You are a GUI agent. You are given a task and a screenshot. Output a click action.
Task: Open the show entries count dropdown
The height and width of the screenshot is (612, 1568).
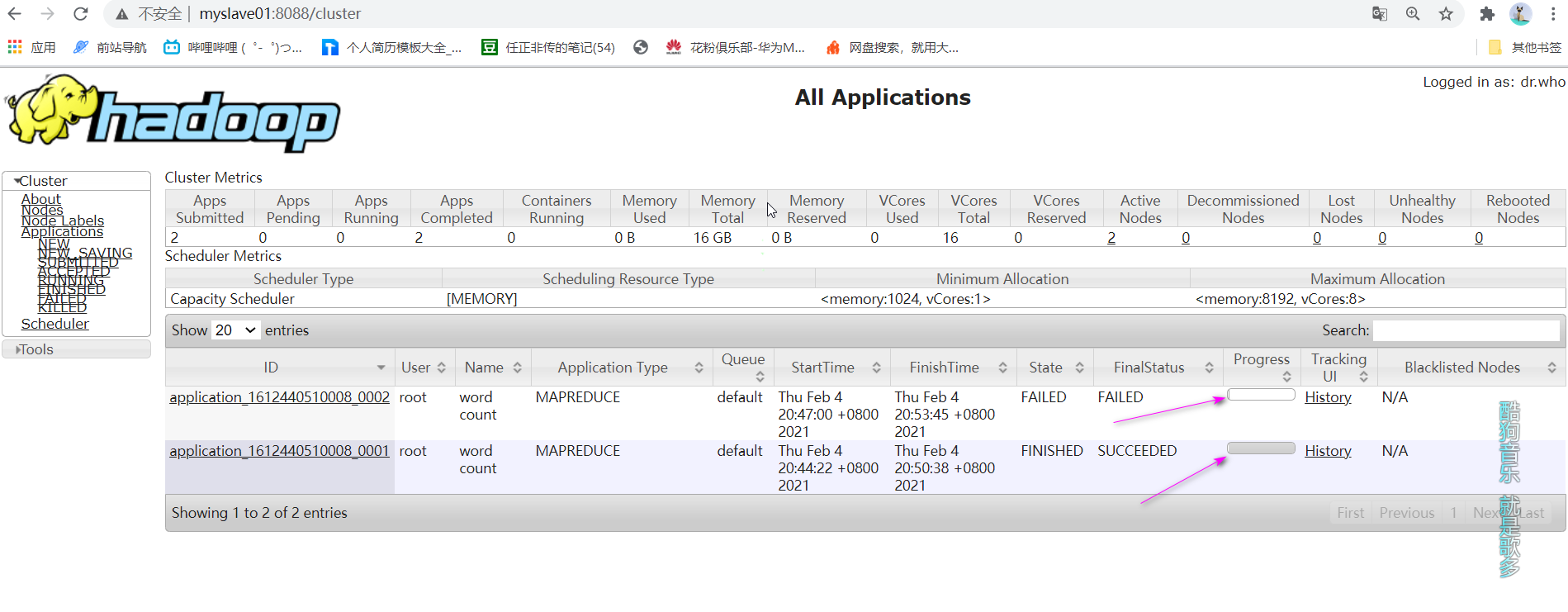(x=235, y=330)
